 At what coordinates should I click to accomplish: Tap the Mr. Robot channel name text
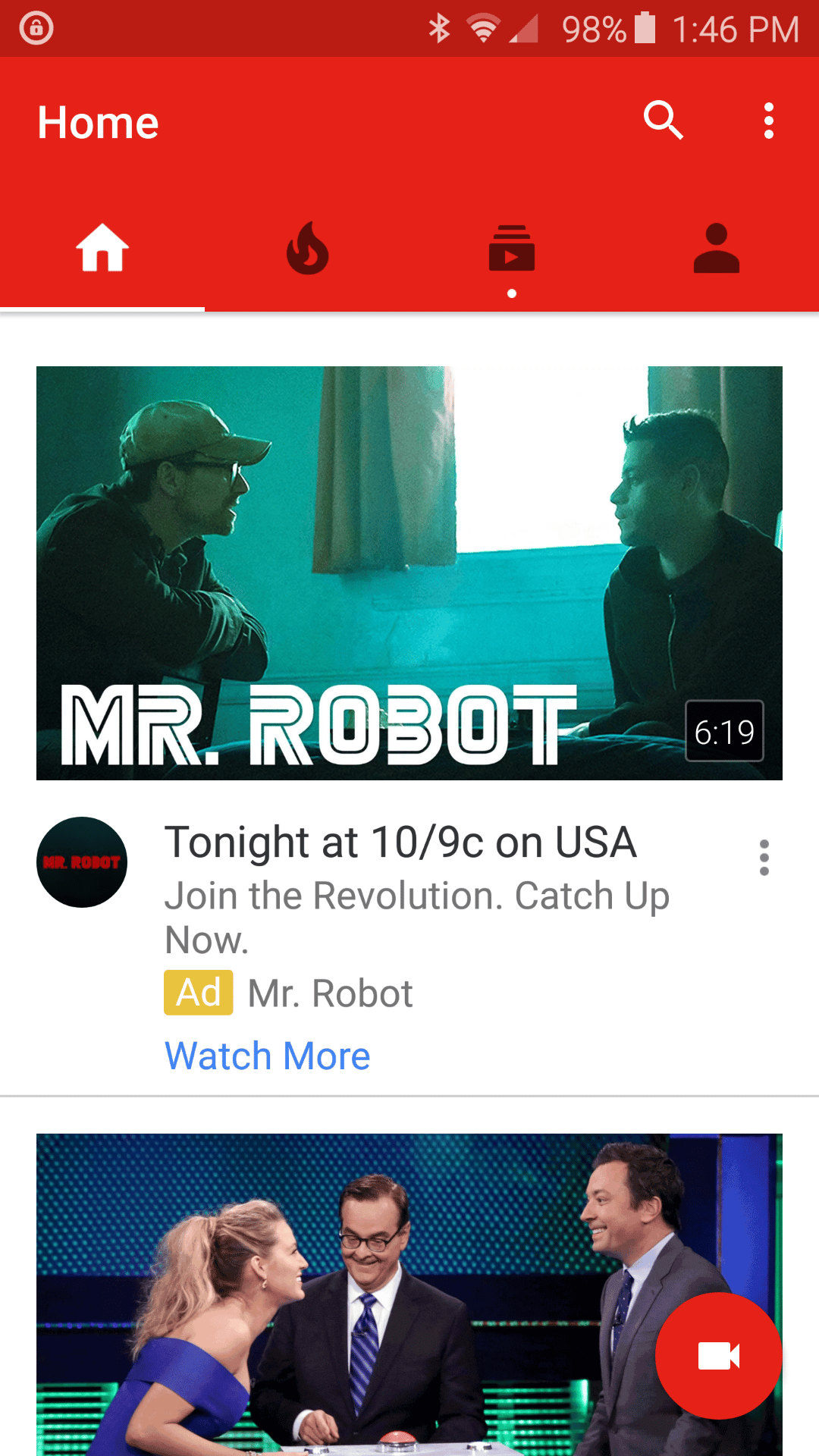(331, 993)
